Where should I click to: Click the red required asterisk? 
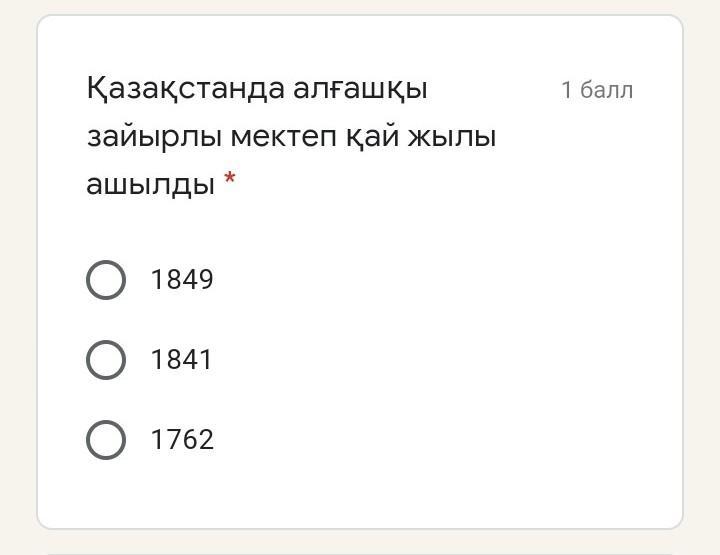[x=230, y=180]
